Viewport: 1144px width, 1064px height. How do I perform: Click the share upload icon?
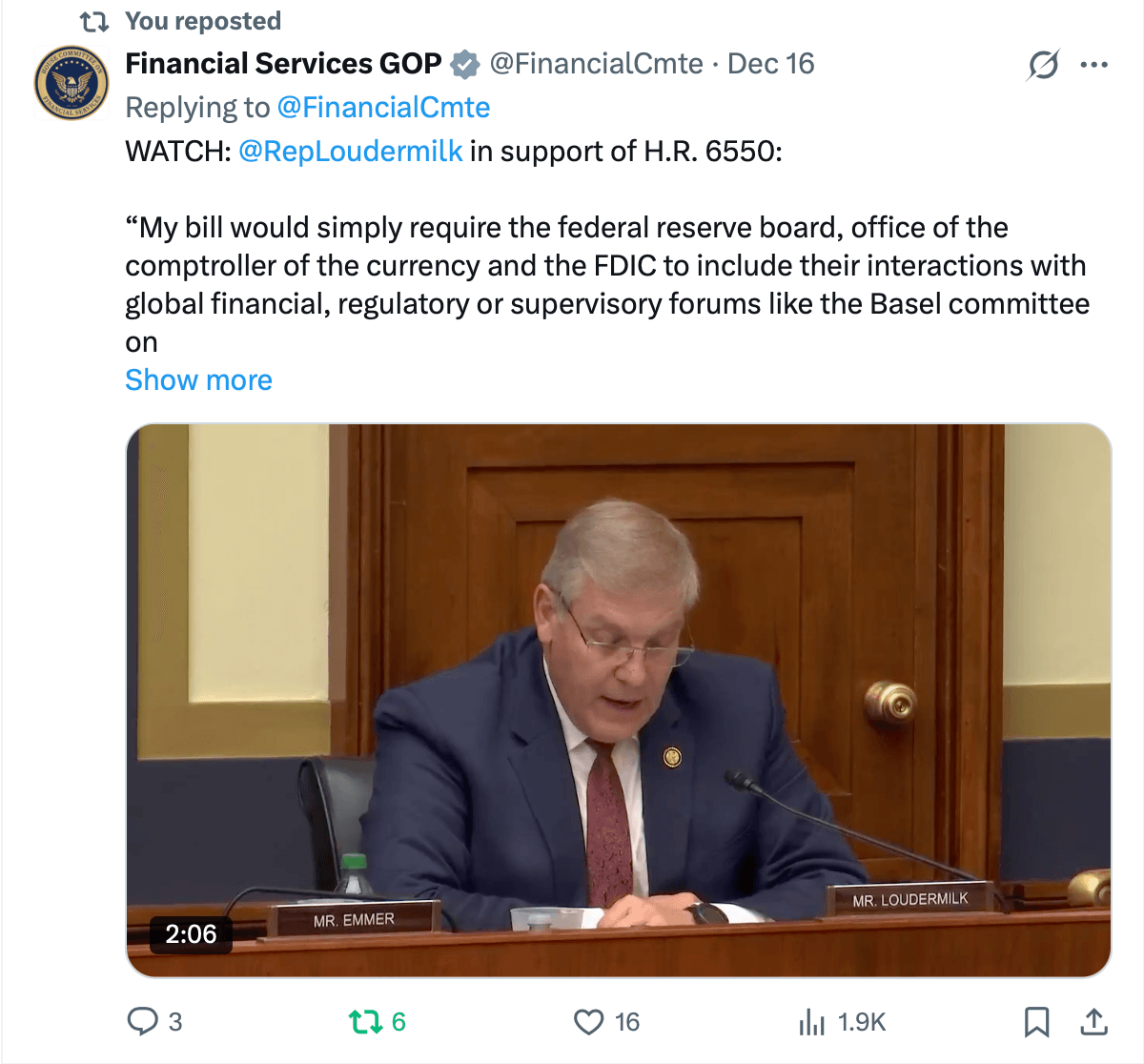click(x=1093, y=1022)
